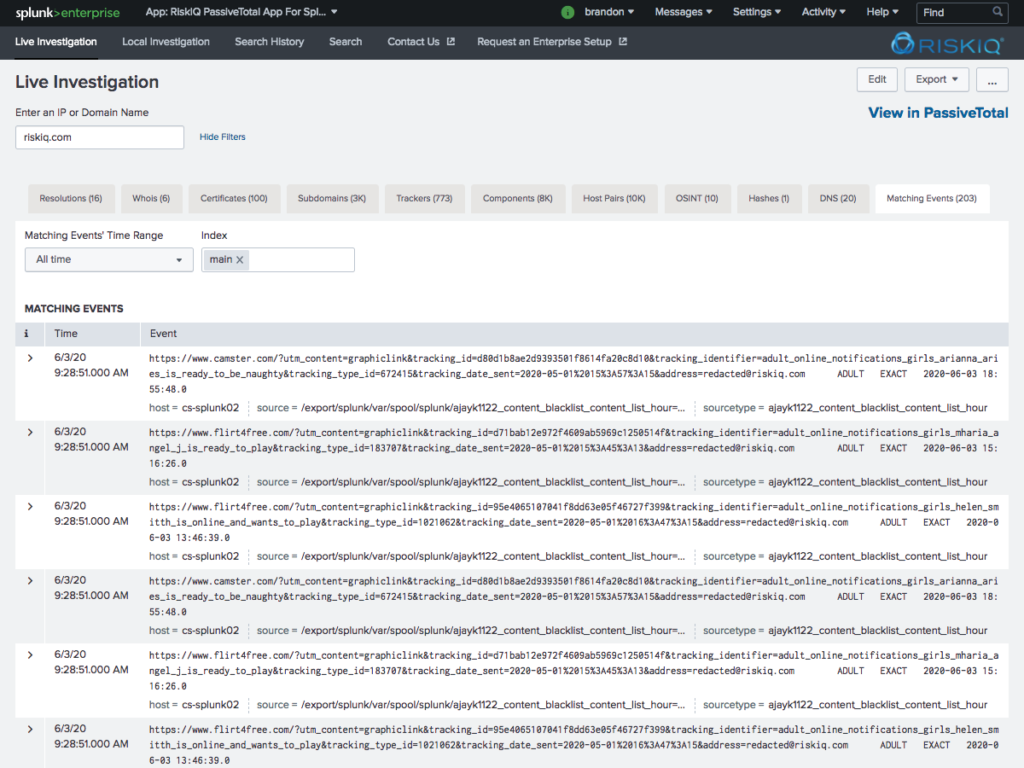The image size is (1024, 768).
Task: Open the Search nav item
Action: pos(345,42)
